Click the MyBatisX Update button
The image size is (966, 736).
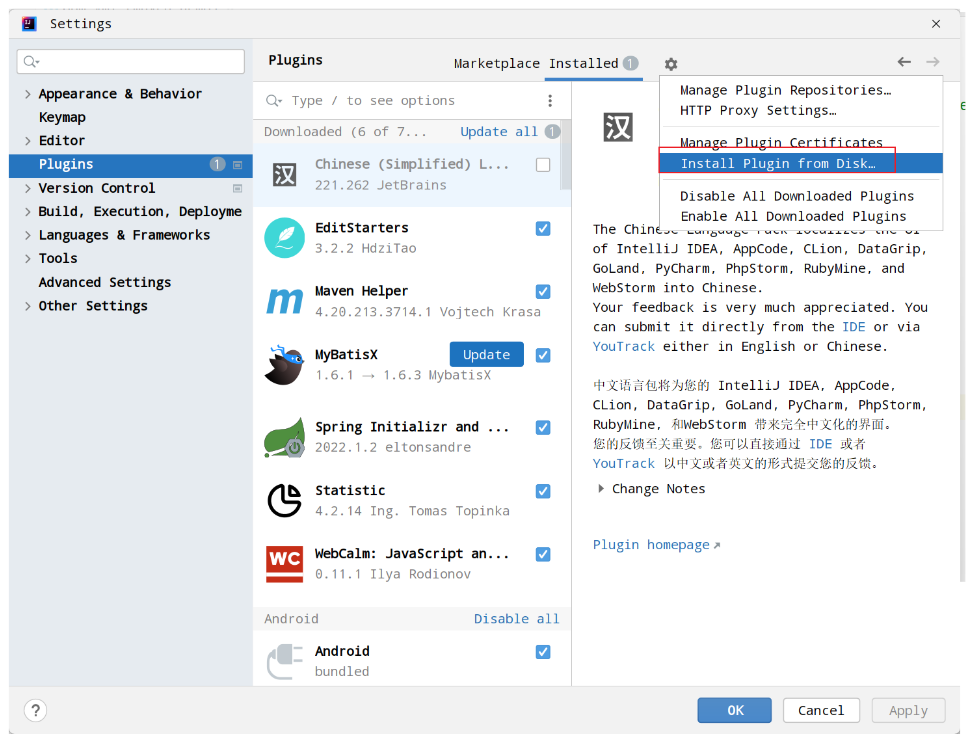[486, 355]
